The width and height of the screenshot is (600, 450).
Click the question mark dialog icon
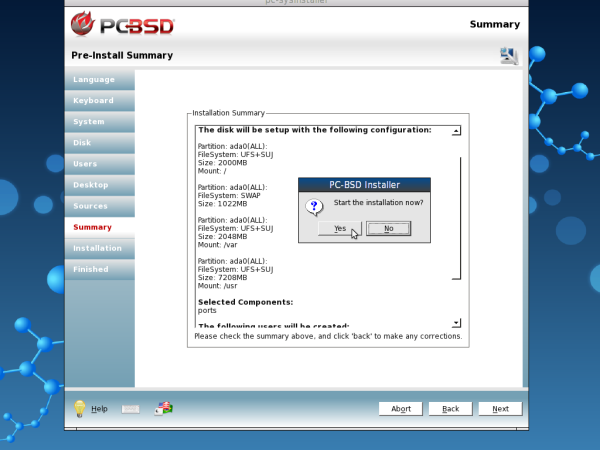click(x=314, y=207)
